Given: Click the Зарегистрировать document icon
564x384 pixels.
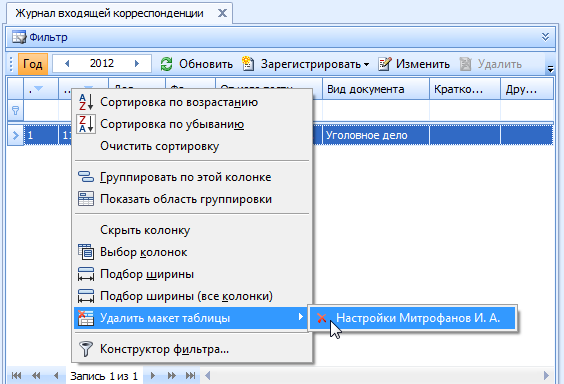Looking at the screenshot, I should [248, 64].
